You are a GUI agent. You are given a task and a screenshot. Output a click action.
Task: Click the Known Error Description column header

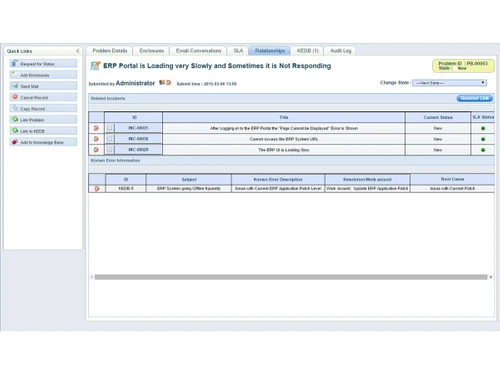[278, 179]
